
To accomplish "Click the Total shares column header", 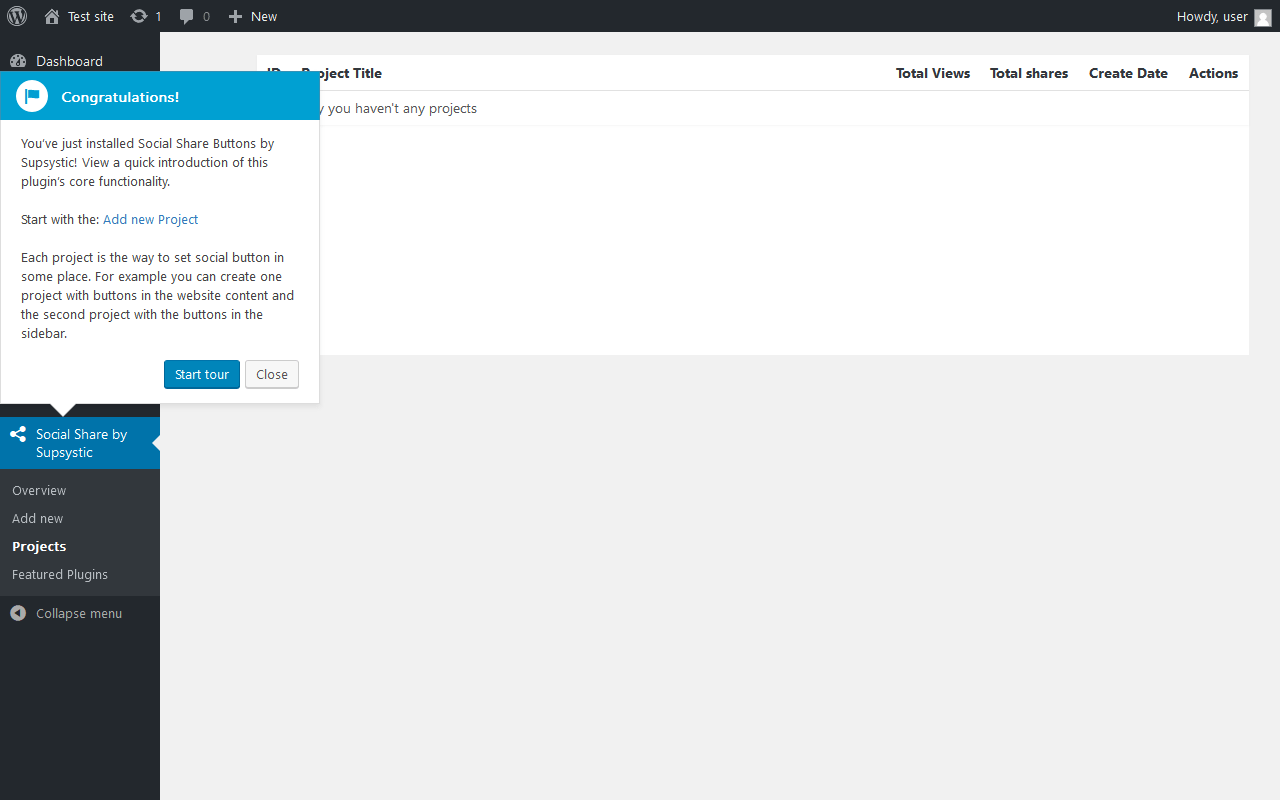I will point(1029,73).
